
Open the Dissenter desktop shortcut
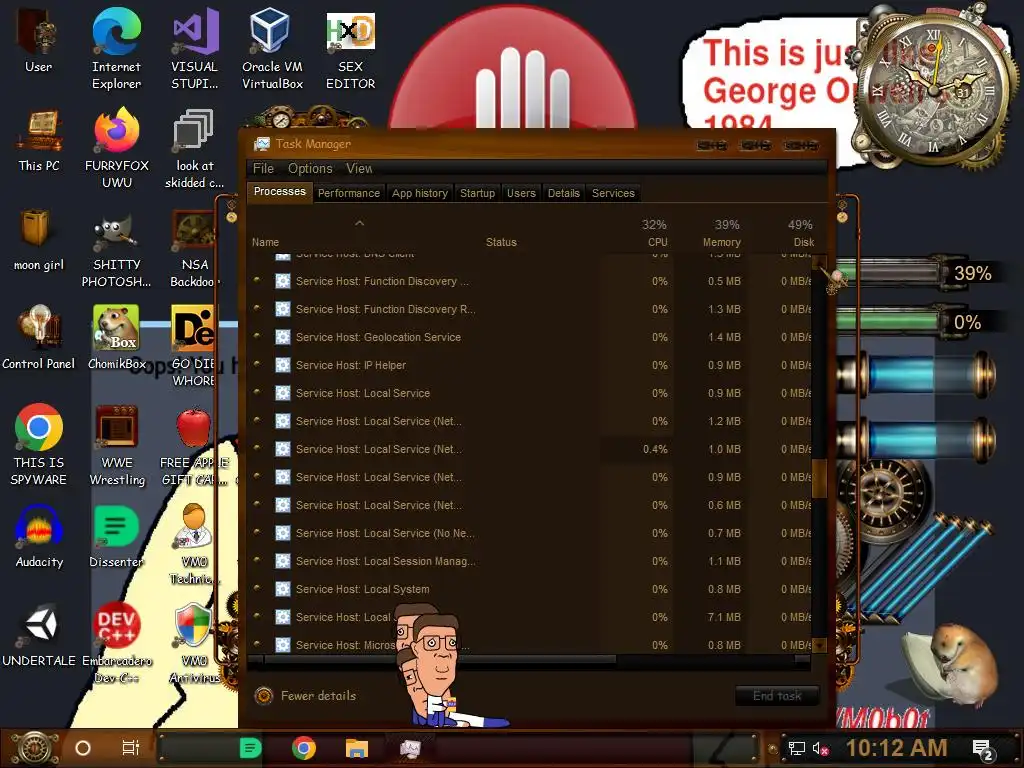pos(116,536)
